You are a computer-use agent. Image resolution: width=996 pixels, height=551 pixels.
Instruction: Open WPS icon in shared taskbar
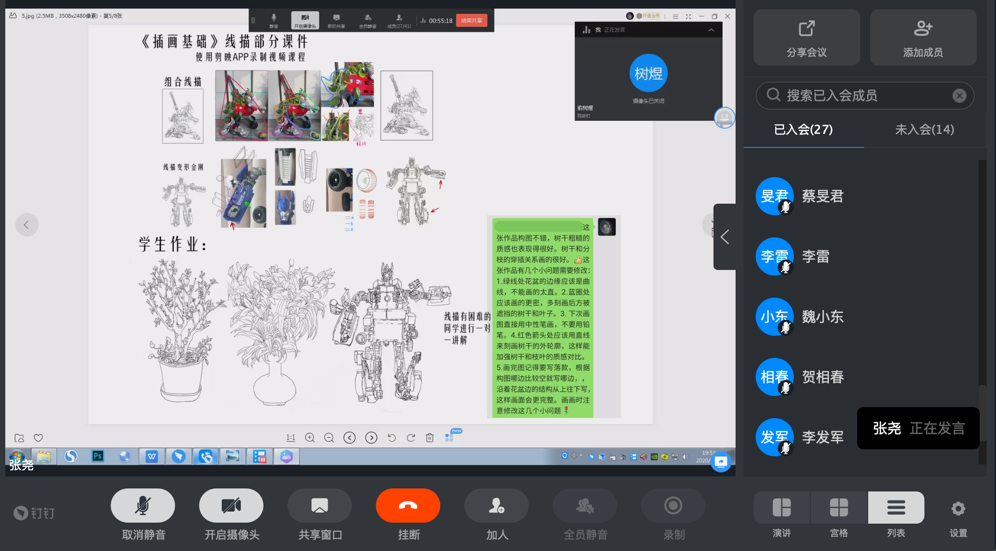pyautogui.click(x=151, y=456)
